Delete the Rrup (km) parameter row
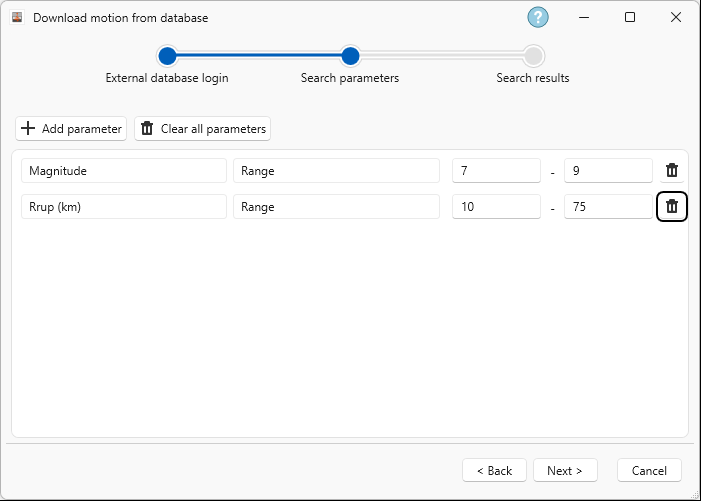The width and height of the screenshot is (701, 501). tap(671, 206)
